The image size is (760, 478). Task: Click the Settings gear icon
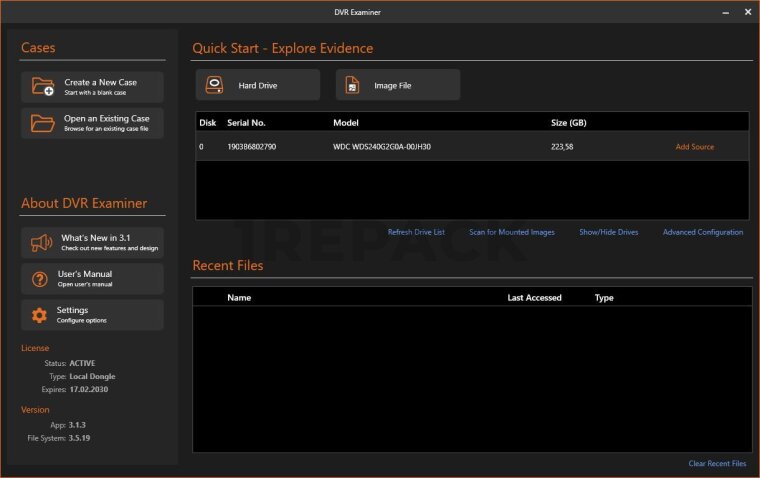tap(40, 315)
